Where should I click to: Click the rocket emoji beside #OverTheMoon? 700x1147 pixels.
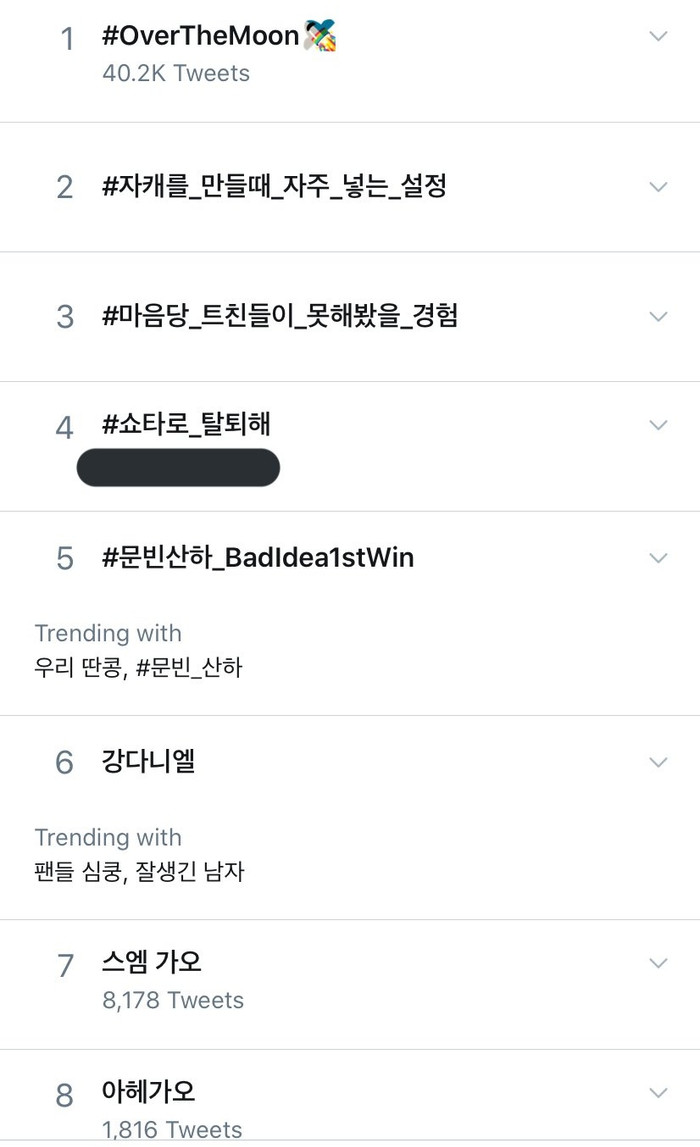coord(320,37)
